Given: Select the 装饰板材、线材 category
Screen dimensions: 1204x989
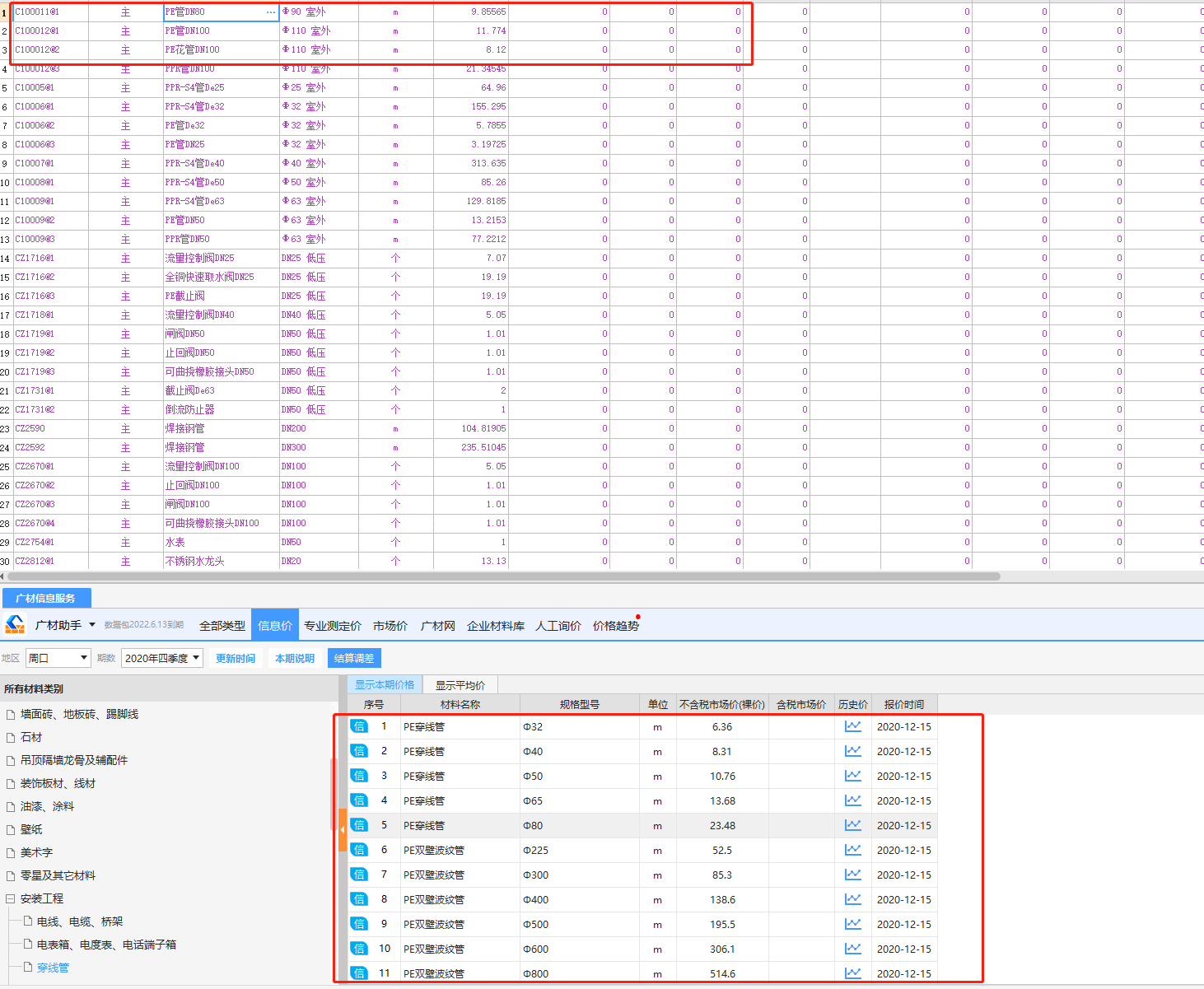Looking at the screenshot, I should coord(58,783).
